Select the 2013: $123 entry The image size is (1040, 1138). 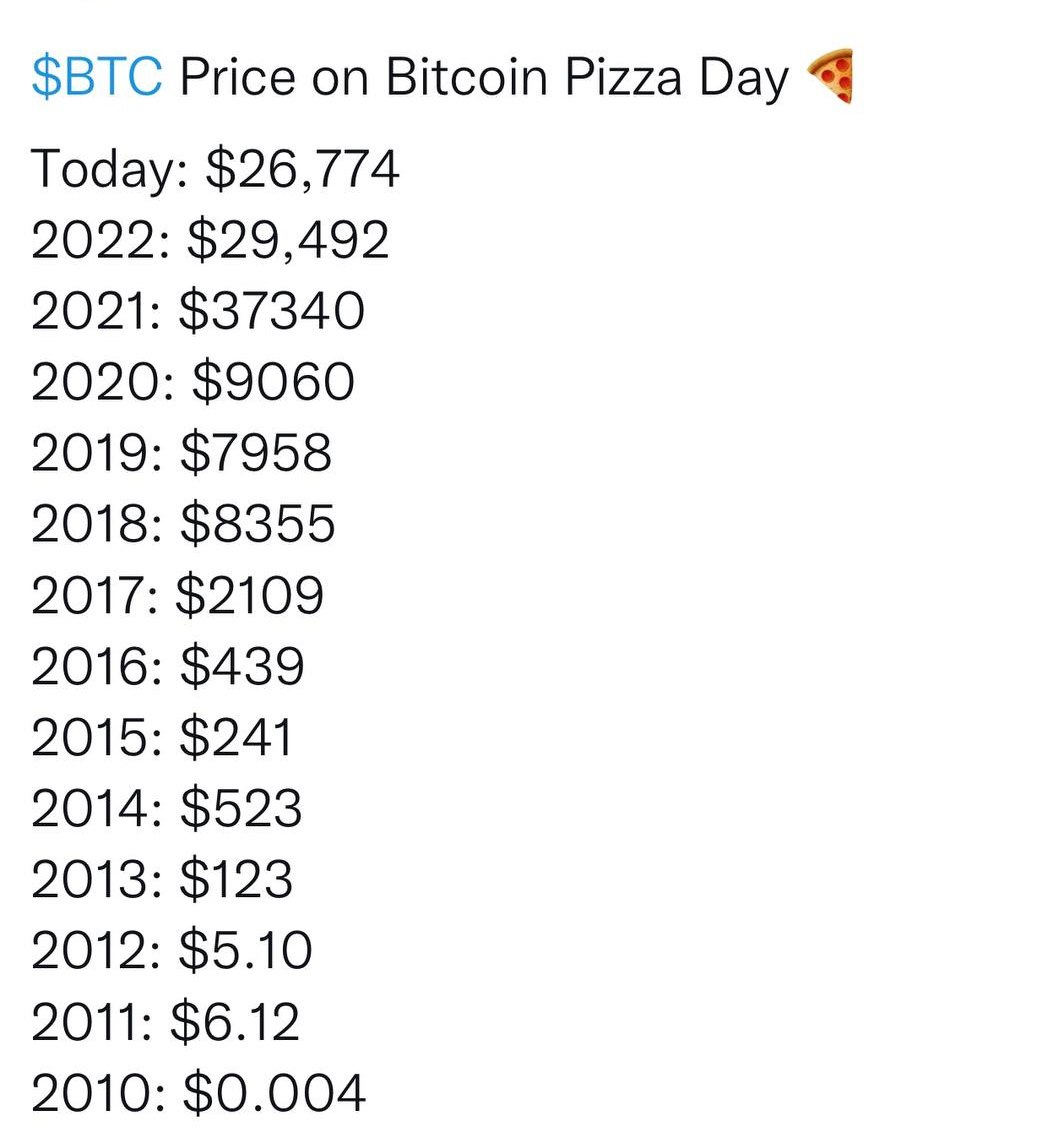(162, 879)
